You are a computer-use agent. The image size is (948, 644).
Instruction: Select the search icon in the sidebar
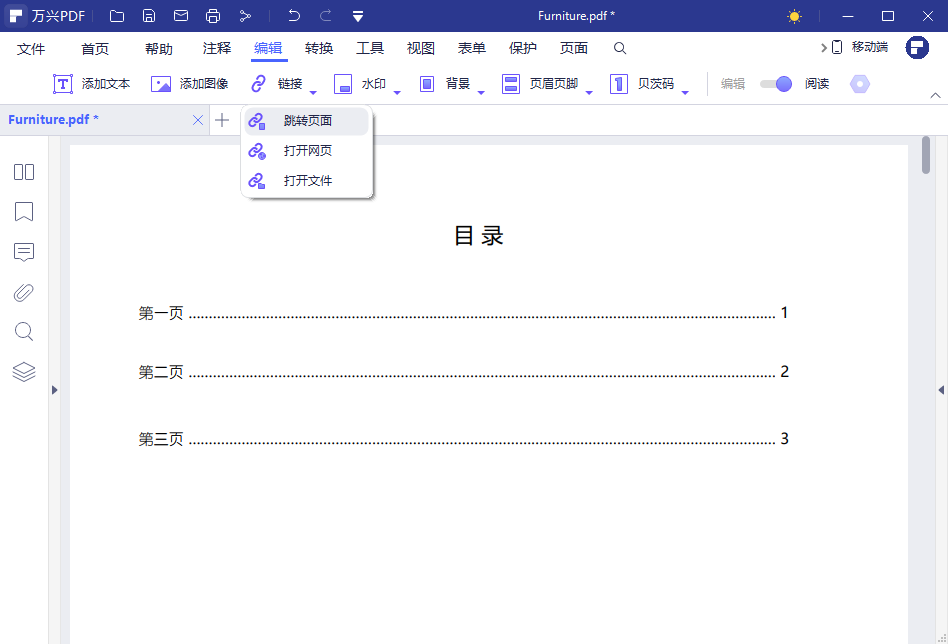(x=24, y=331)
